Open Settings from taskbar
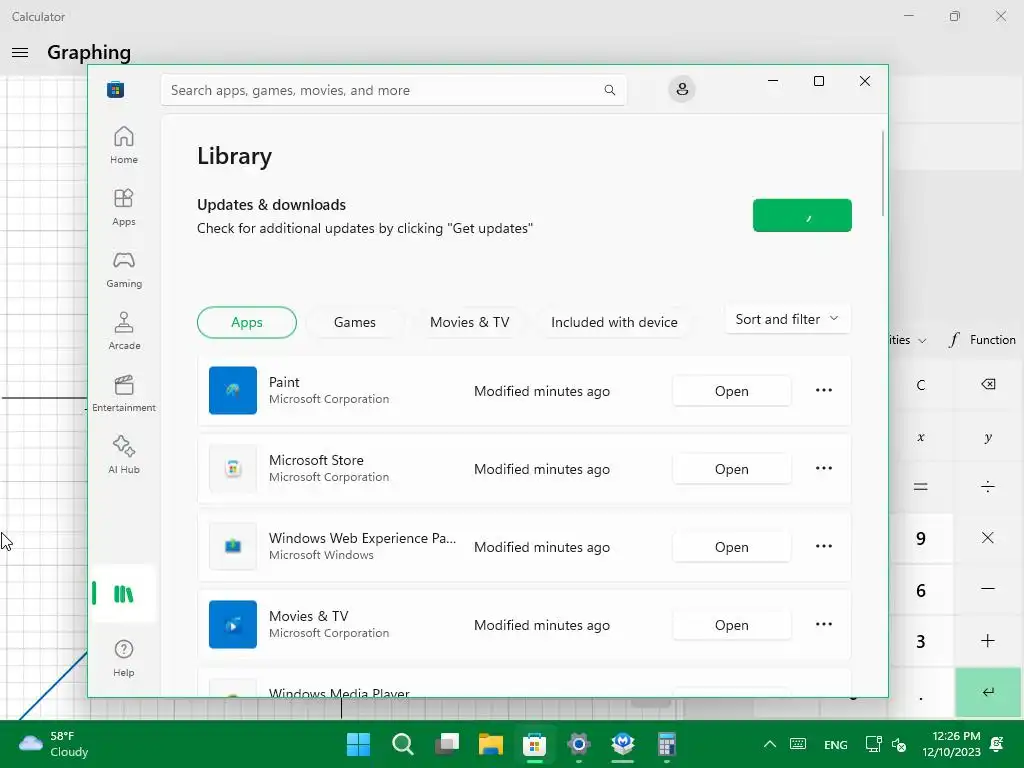 click(x=579, y=744)
